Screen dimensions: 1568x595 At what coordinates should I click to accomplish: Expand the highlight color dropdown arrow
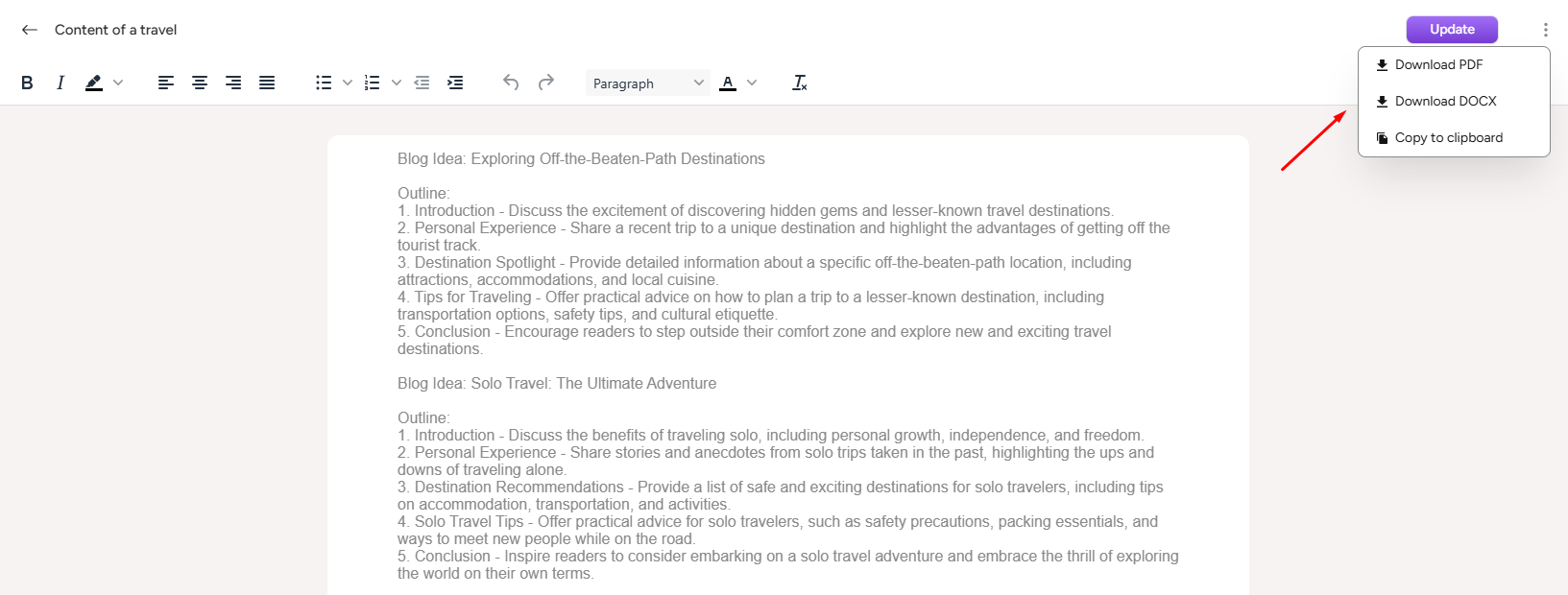pyautogui.click(x=118, y=83)
